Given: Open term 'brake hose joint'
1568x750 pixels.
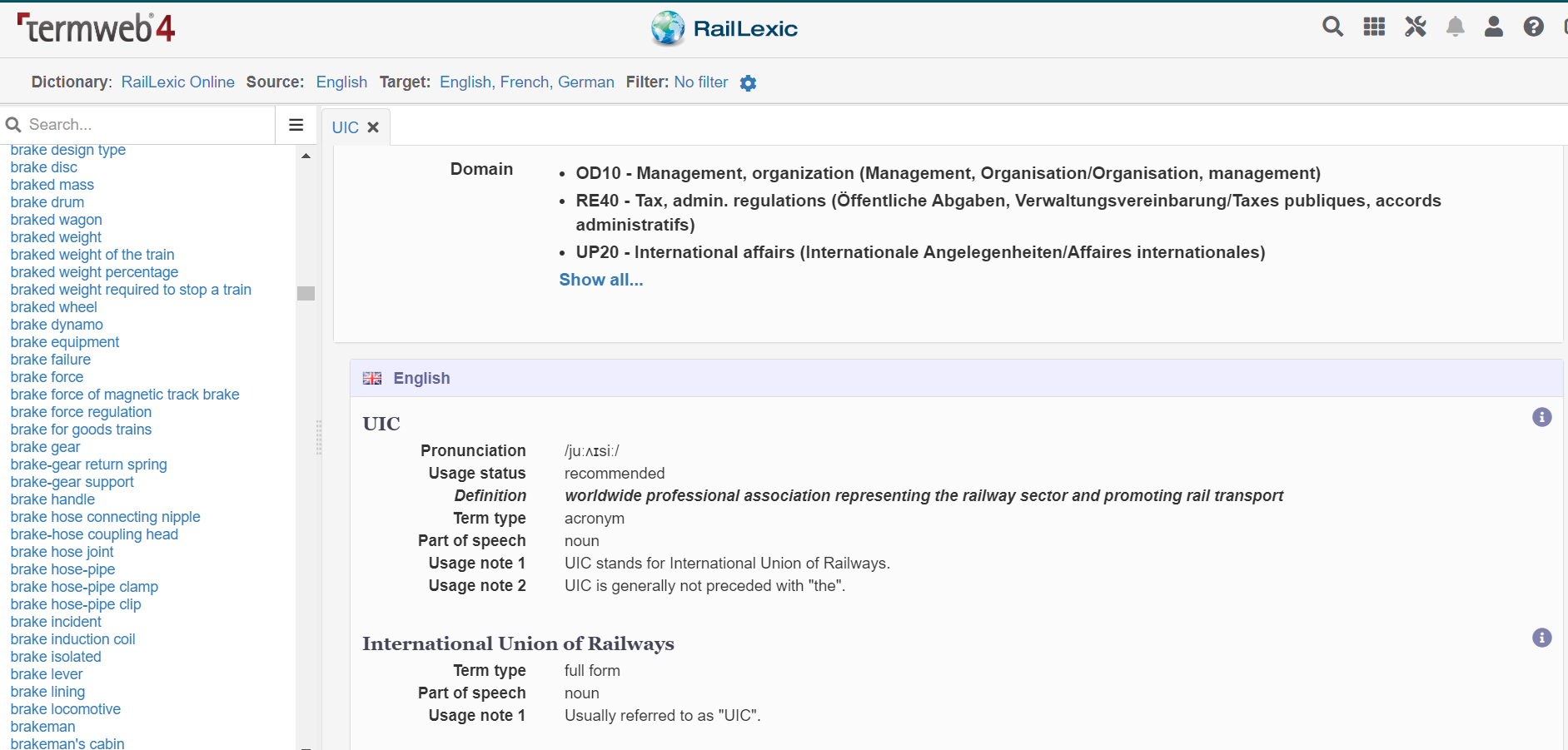Looking at the screenshot, I should [62, 552].
